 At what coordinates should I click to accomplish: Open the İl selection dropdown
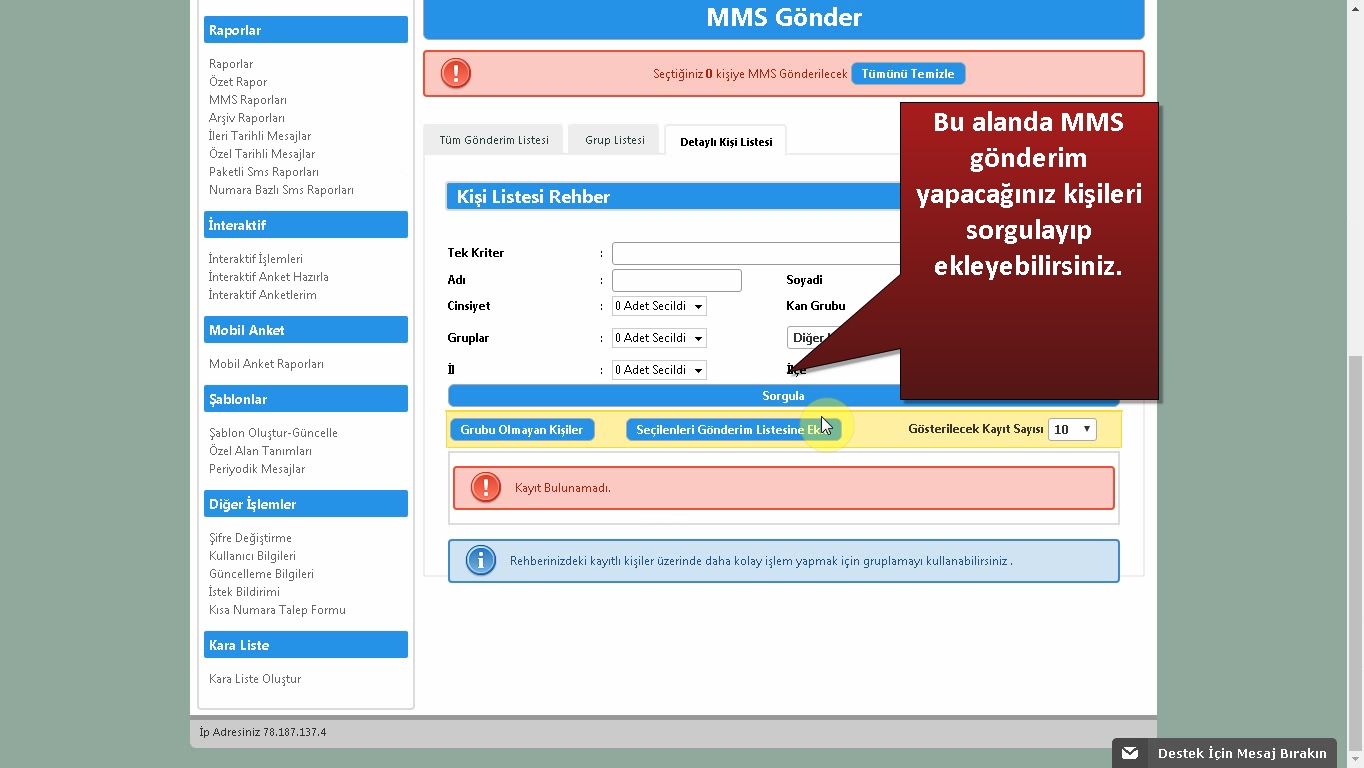click(x=659, y=370)
